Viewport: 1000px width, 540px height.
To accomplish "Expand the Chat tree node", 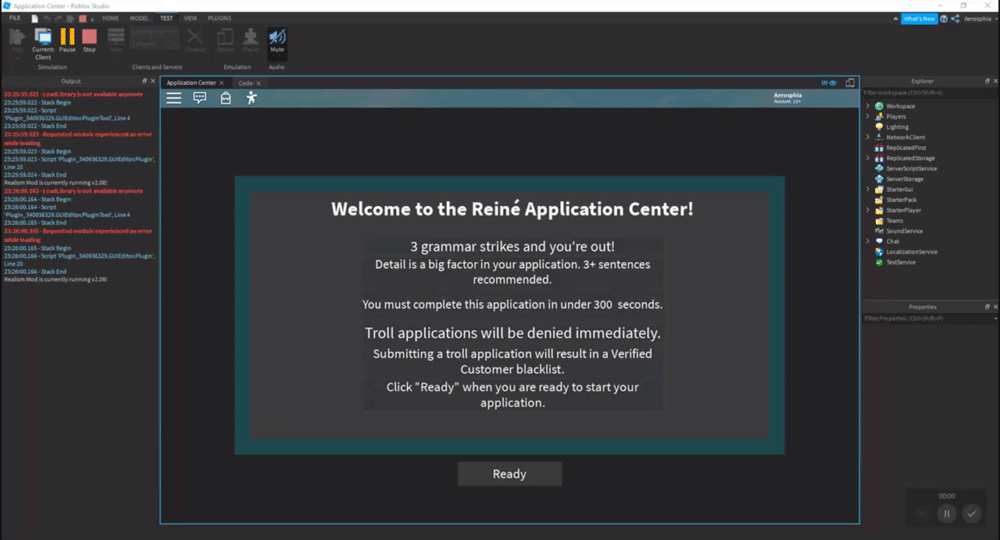I will tap(867, 241).
